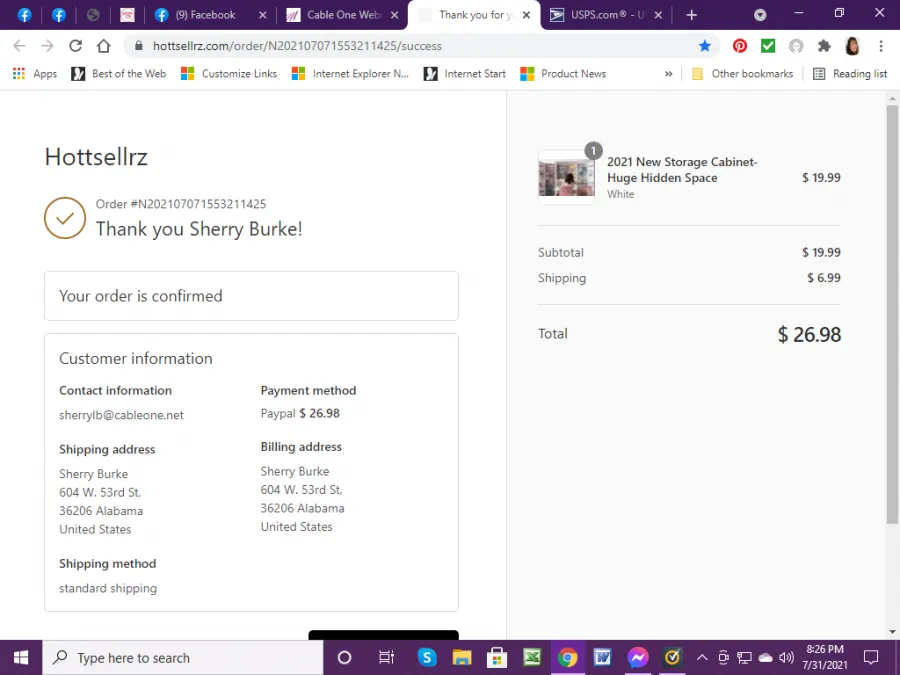Click the OneDrive cloud tray icon
This screenshot has height=675, width=900.
point(765,658)
